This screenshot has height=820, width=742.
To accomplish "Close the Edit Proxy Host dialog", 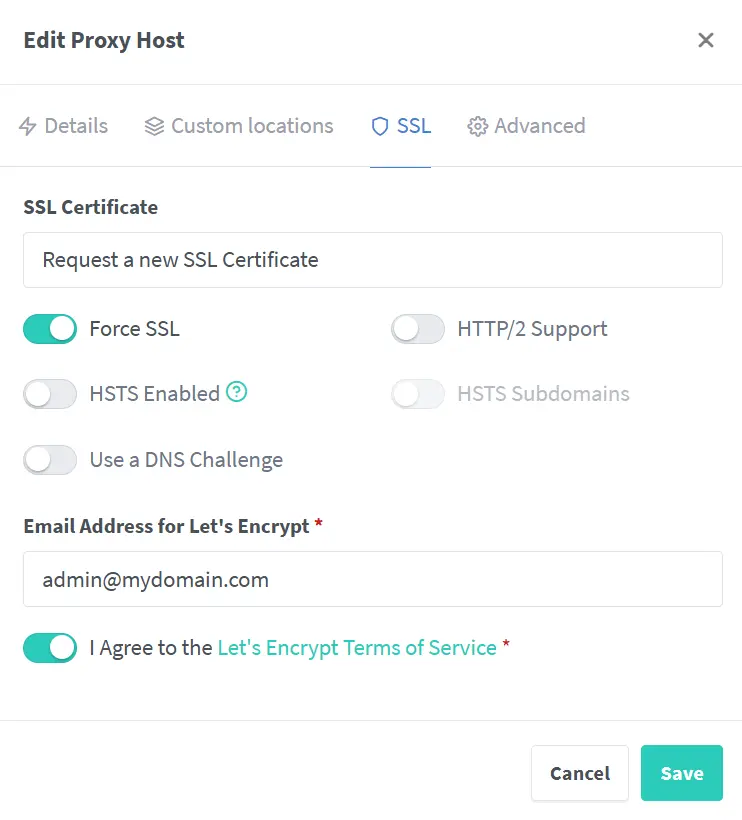I will (x=705, y=40).
